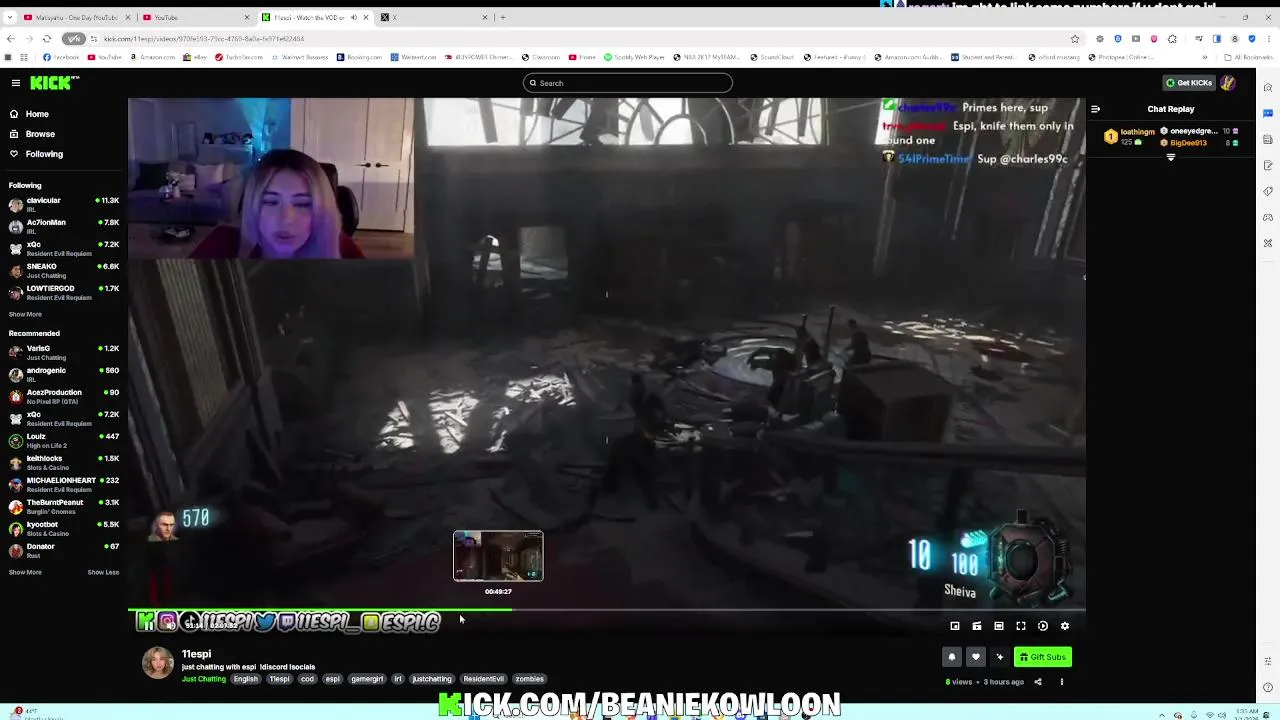Open clavicular channel in Following list
Image resolution: width=1280 pixels, height=720 pixels.
64,205
